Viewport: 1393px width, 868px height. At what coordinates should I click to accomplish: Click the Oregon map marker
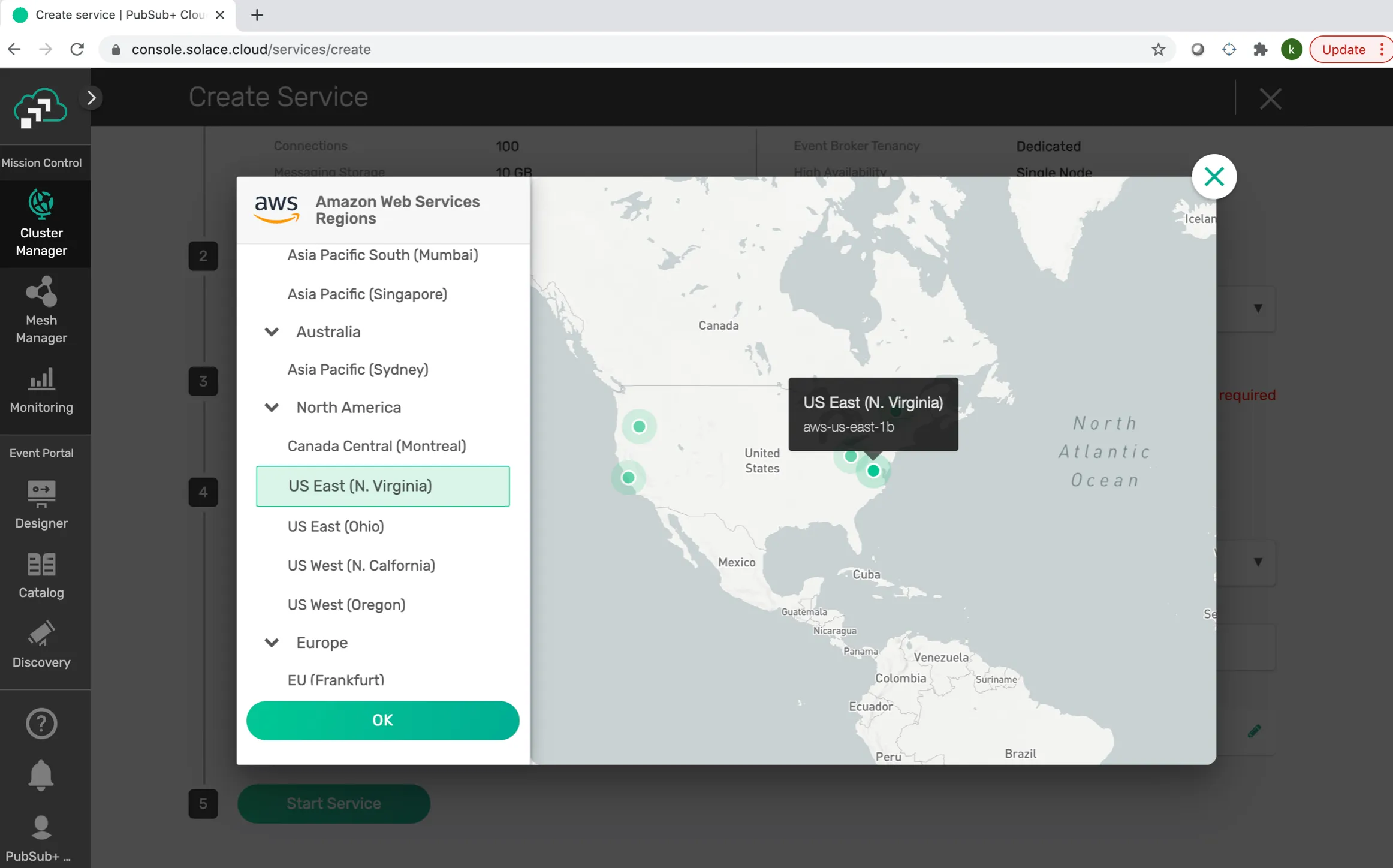639,426
